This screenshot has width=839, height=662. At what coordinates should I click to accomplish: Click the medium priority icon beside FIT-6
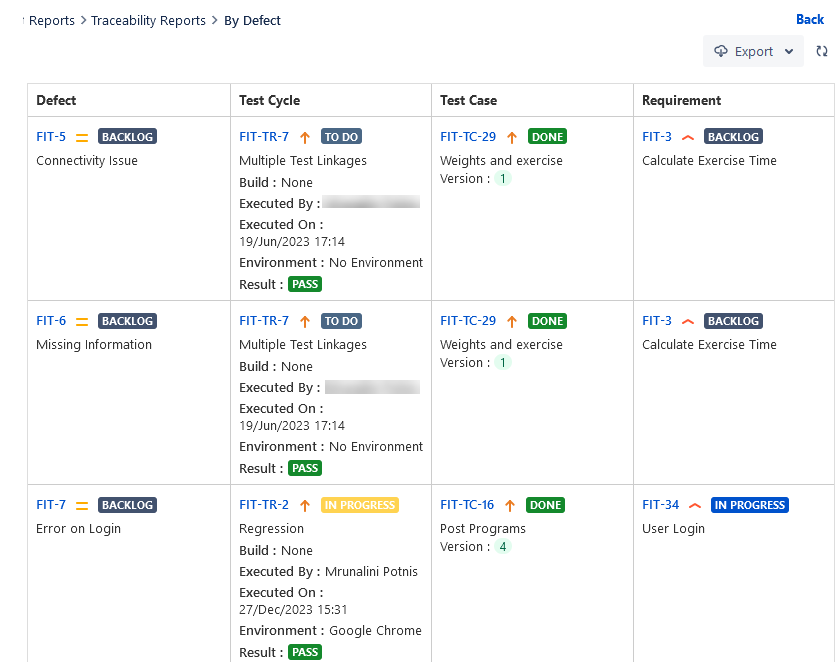[82, 321]
